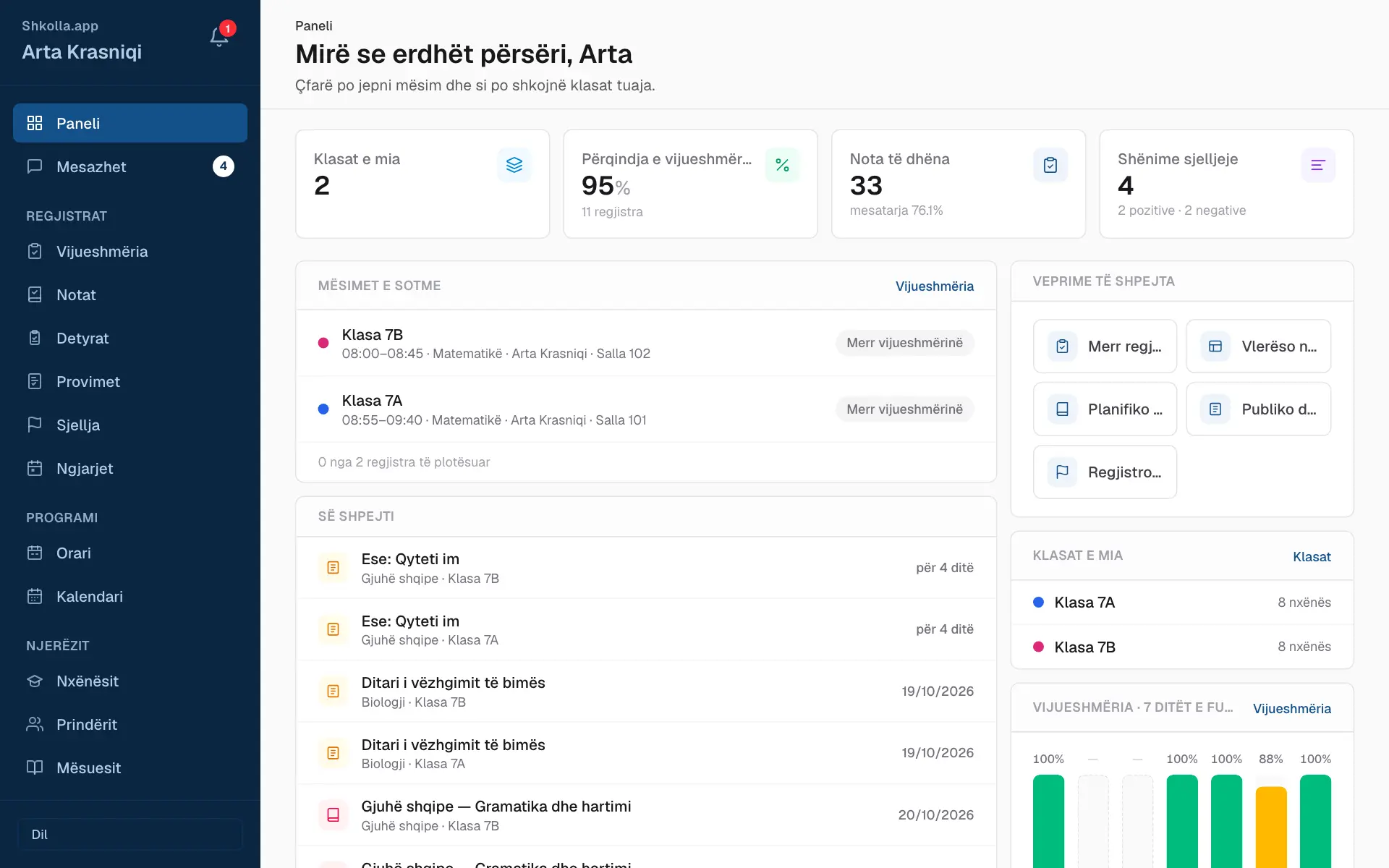Click the yellow 88% attendance bar

pyautogui.click(x=1271, y=827)
